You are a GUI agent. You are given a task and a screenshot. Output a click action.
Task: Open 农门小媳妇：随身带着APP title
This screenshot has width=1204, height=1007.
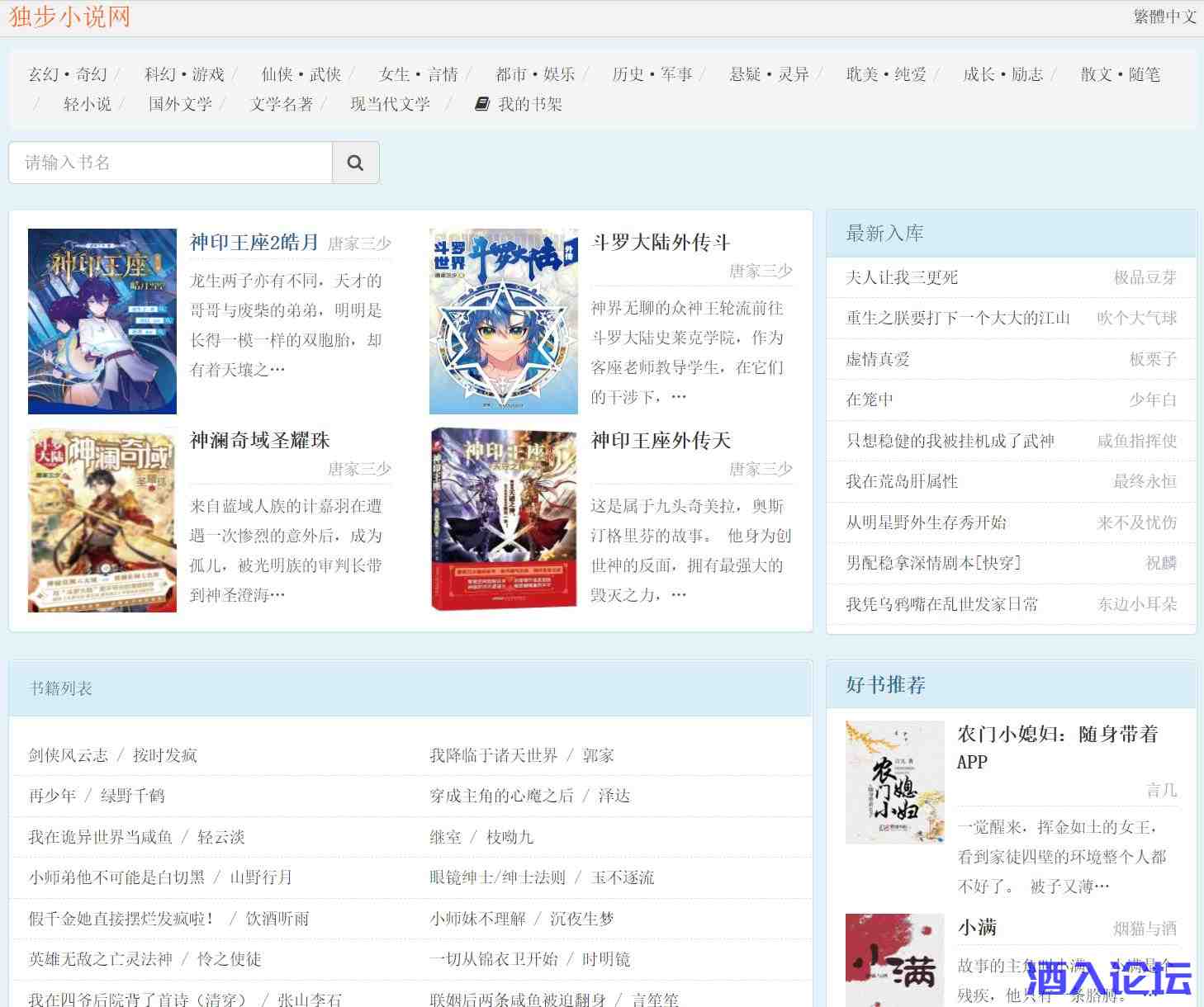click(1057, 748)
